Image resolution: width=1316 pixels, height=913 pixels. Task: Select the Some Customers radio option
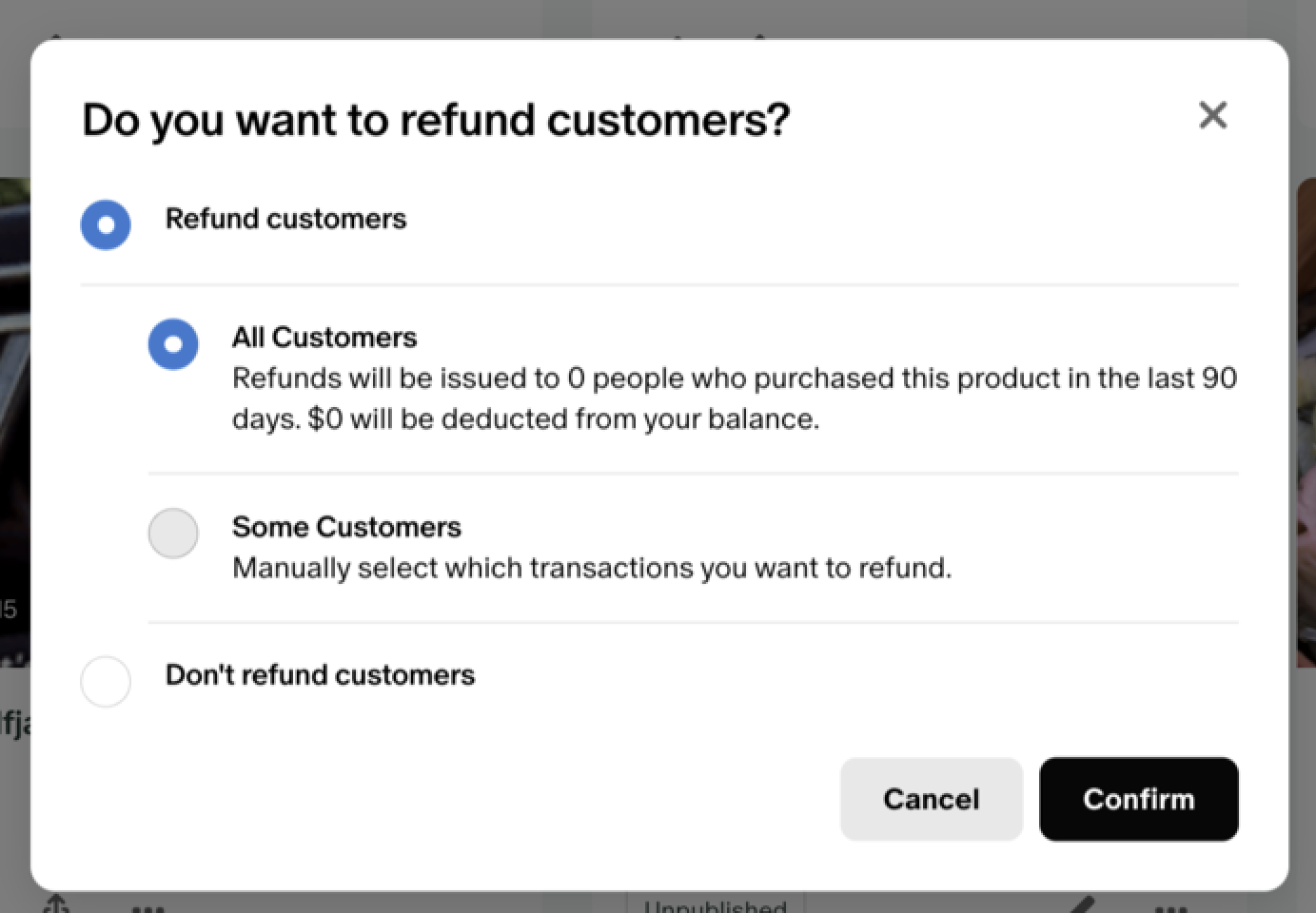coord(173,533)
